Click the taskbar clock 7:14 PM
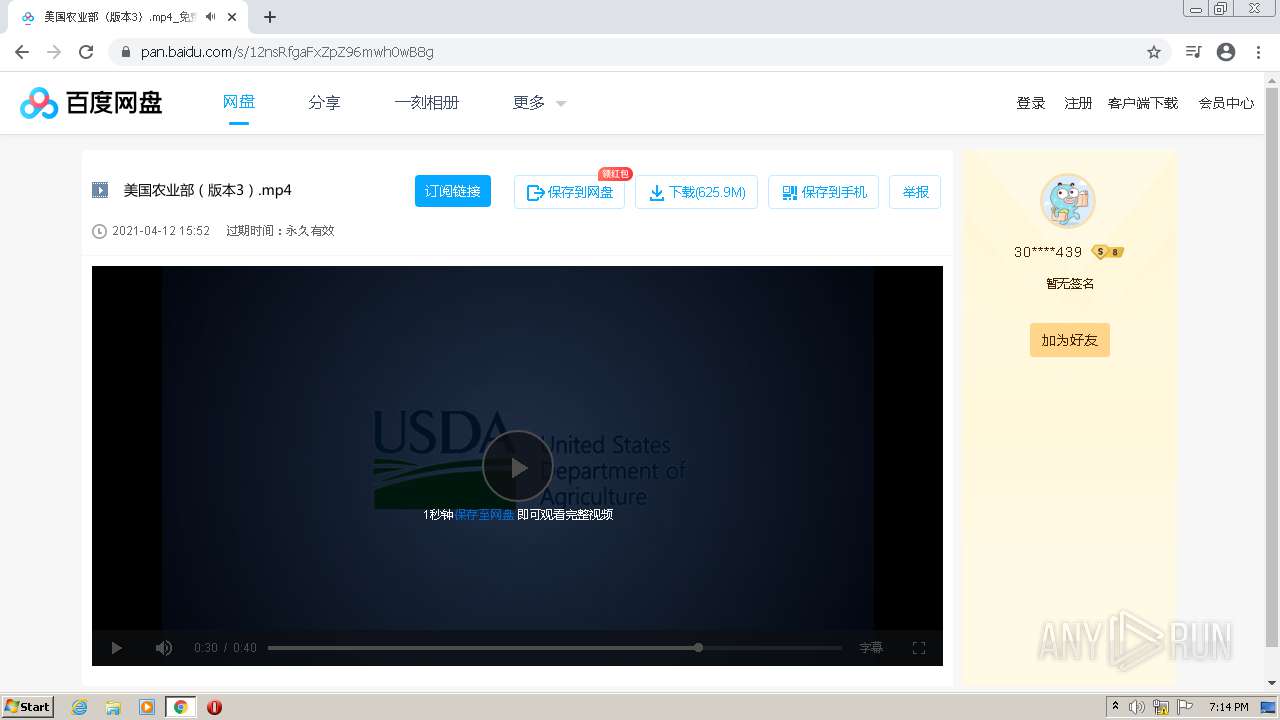 pyautogui.click(x=1228, y=707)
